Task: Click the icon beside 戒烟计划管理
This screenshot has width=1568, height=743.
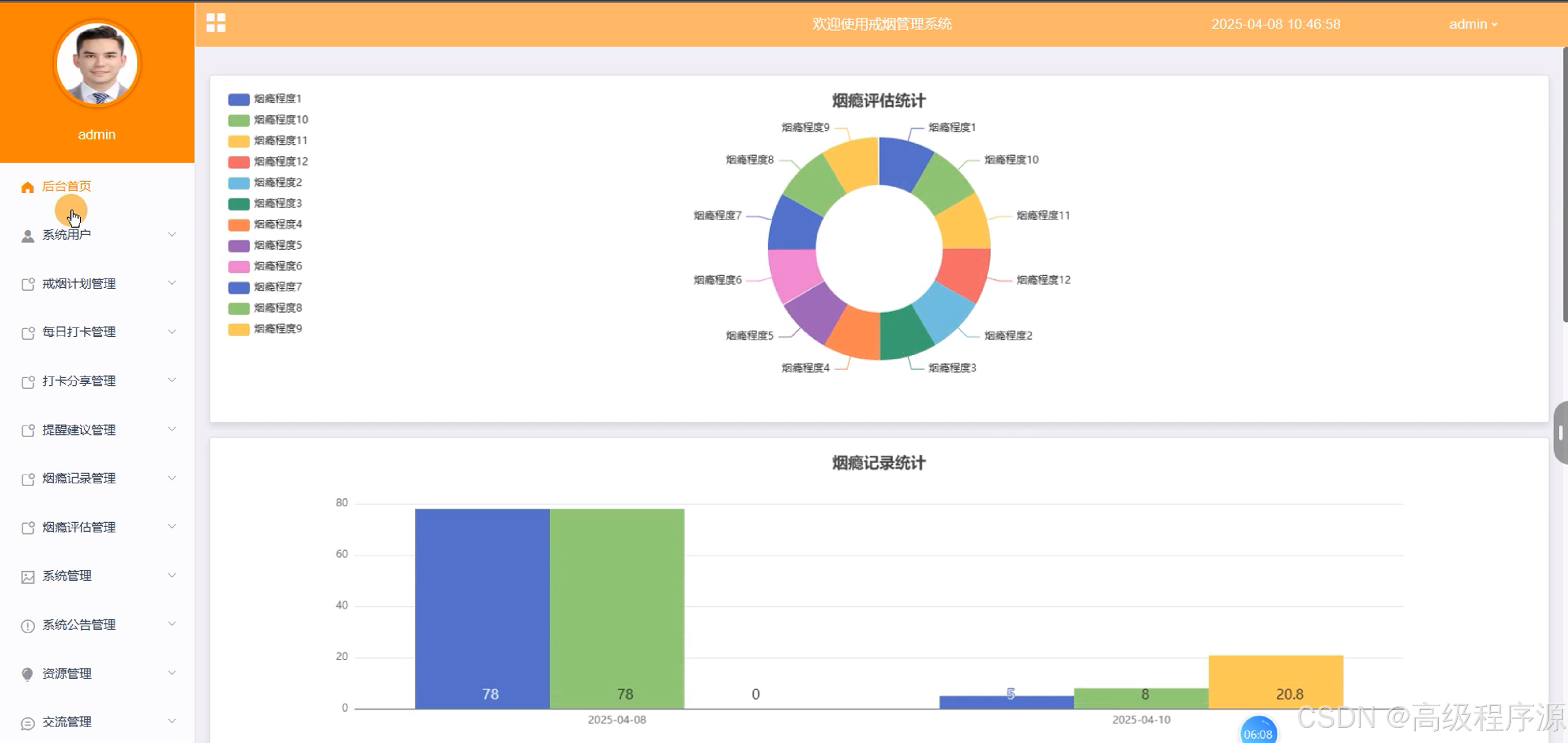Action: [28, 285]
